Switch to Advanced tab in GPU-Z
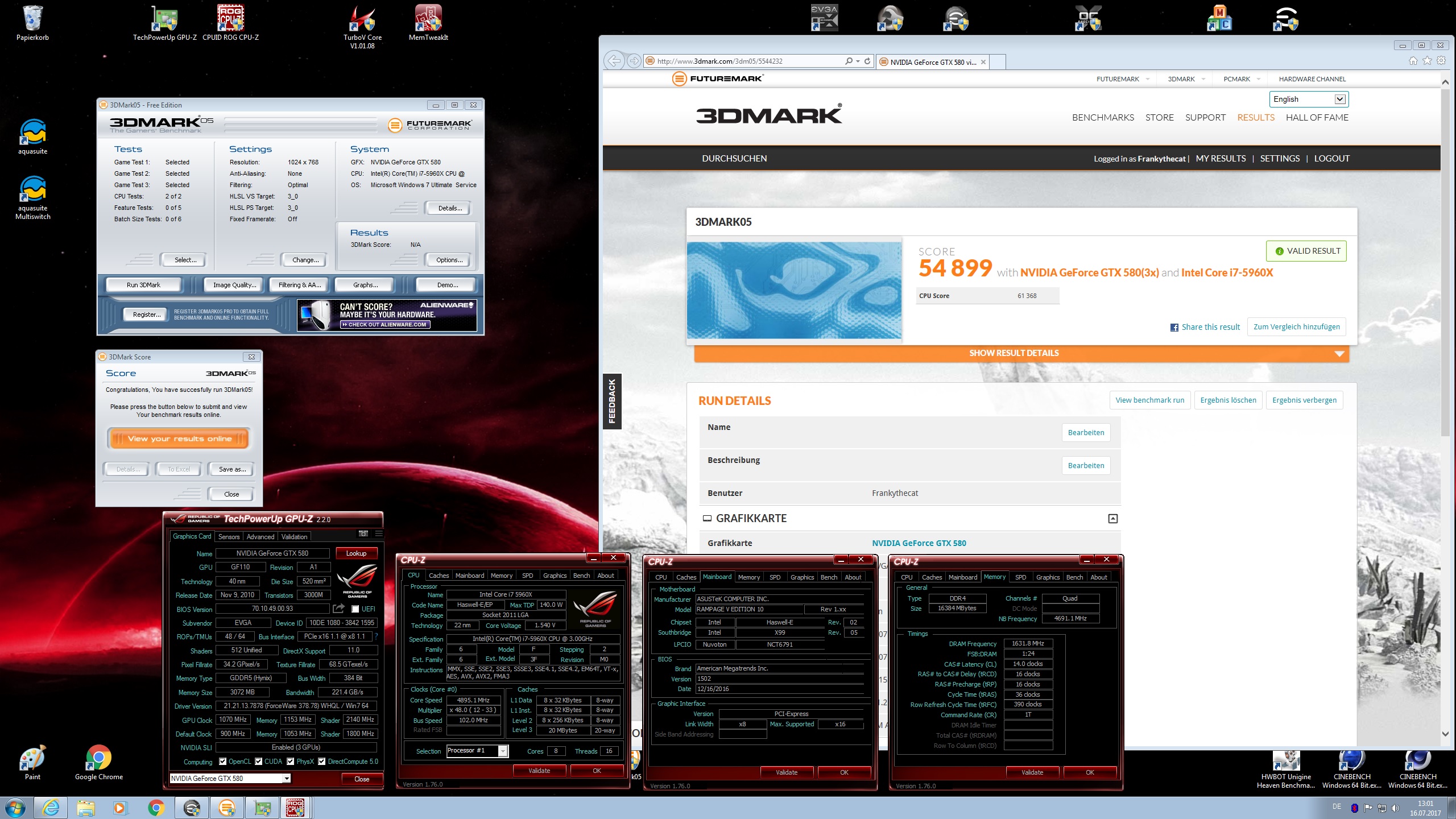This screenshot has height=819, width=1456. (260, 536)
